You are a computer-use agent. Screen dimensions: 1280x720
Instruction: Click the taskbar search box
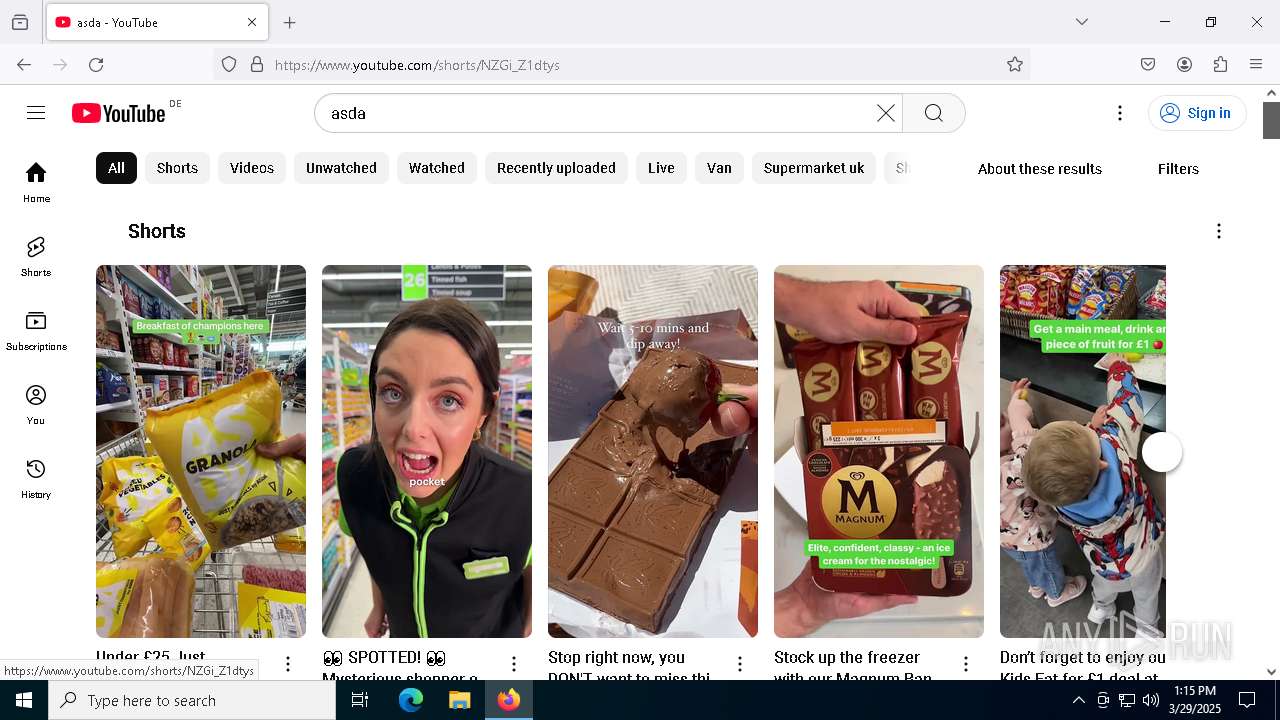coord(192,700)
